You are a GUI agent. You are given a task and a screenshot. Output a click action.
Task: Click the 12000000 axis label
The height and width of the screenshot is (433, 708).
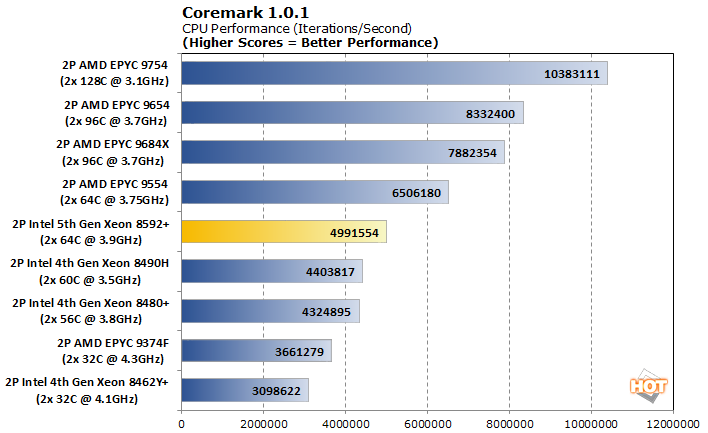pyautogui.click(x=673, y=424)
